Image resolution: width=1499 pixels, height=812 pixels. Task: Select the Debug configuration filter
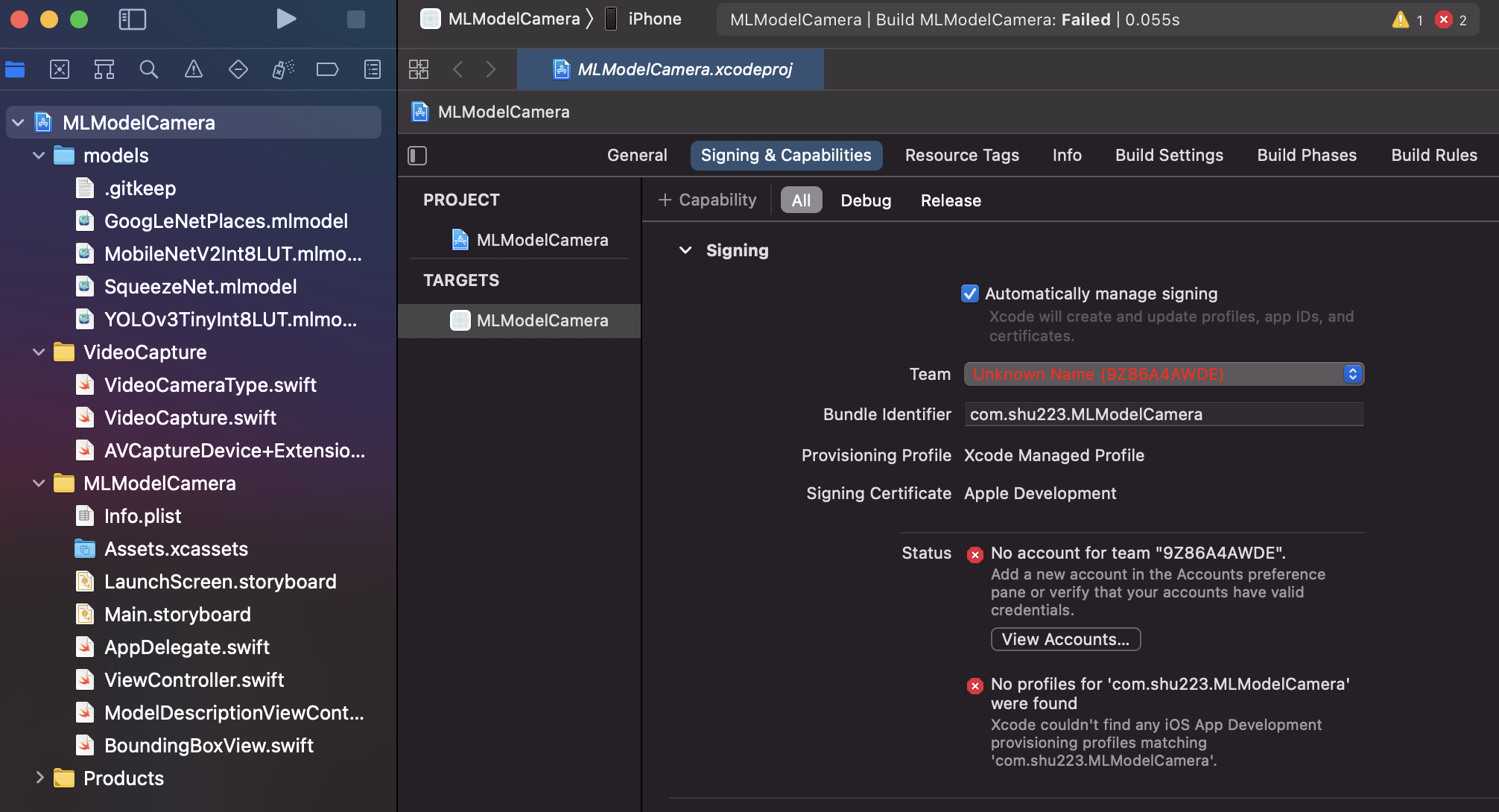point(866,200)
